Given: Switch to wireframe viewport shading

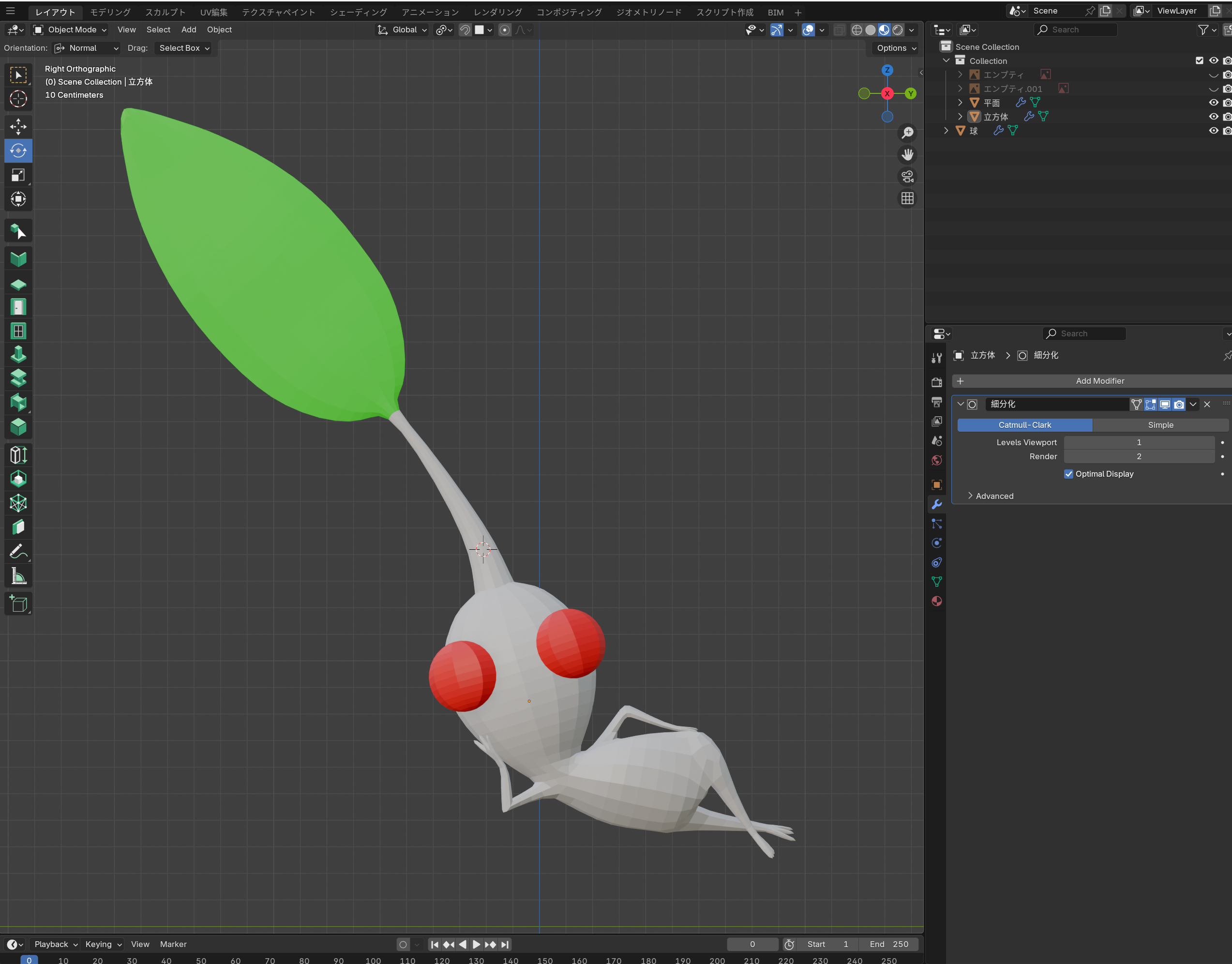Looking at the screenshot, I should coord(856,30).
